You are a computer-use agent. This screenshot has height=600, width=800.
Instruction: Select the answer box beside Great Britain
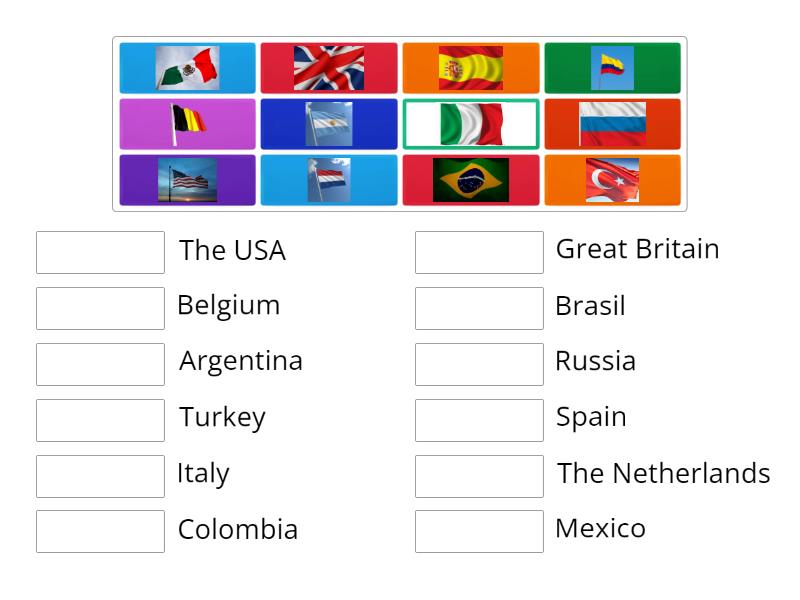pyautogui.click(x=479, y=252)
